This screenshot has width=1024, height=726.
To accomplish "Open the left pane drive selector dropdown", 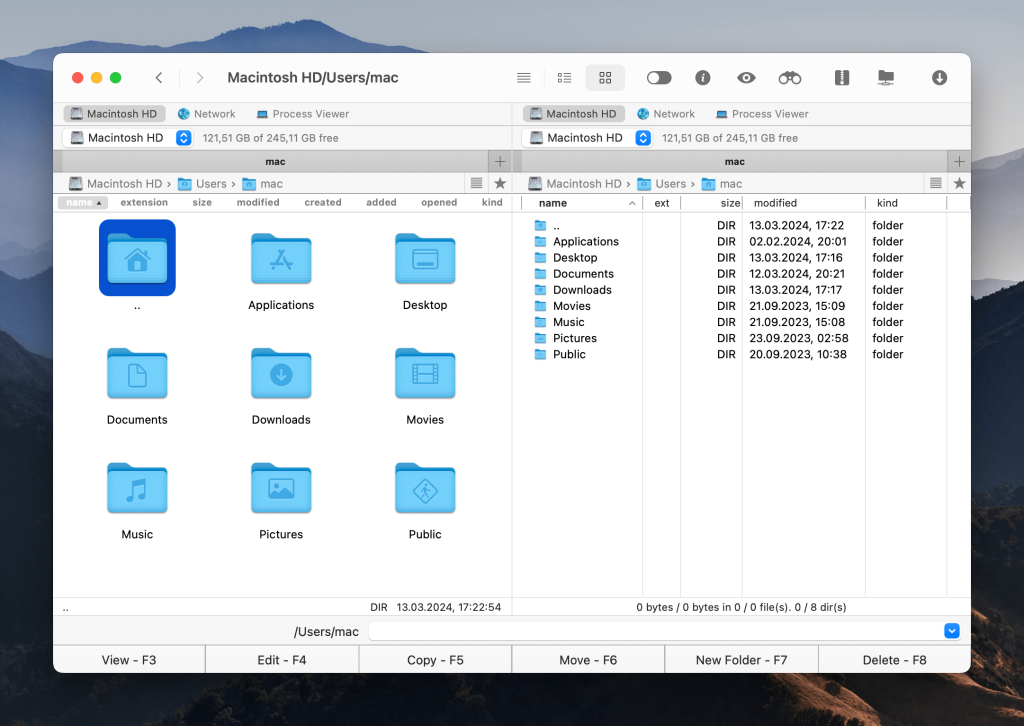I will point(182,138).
